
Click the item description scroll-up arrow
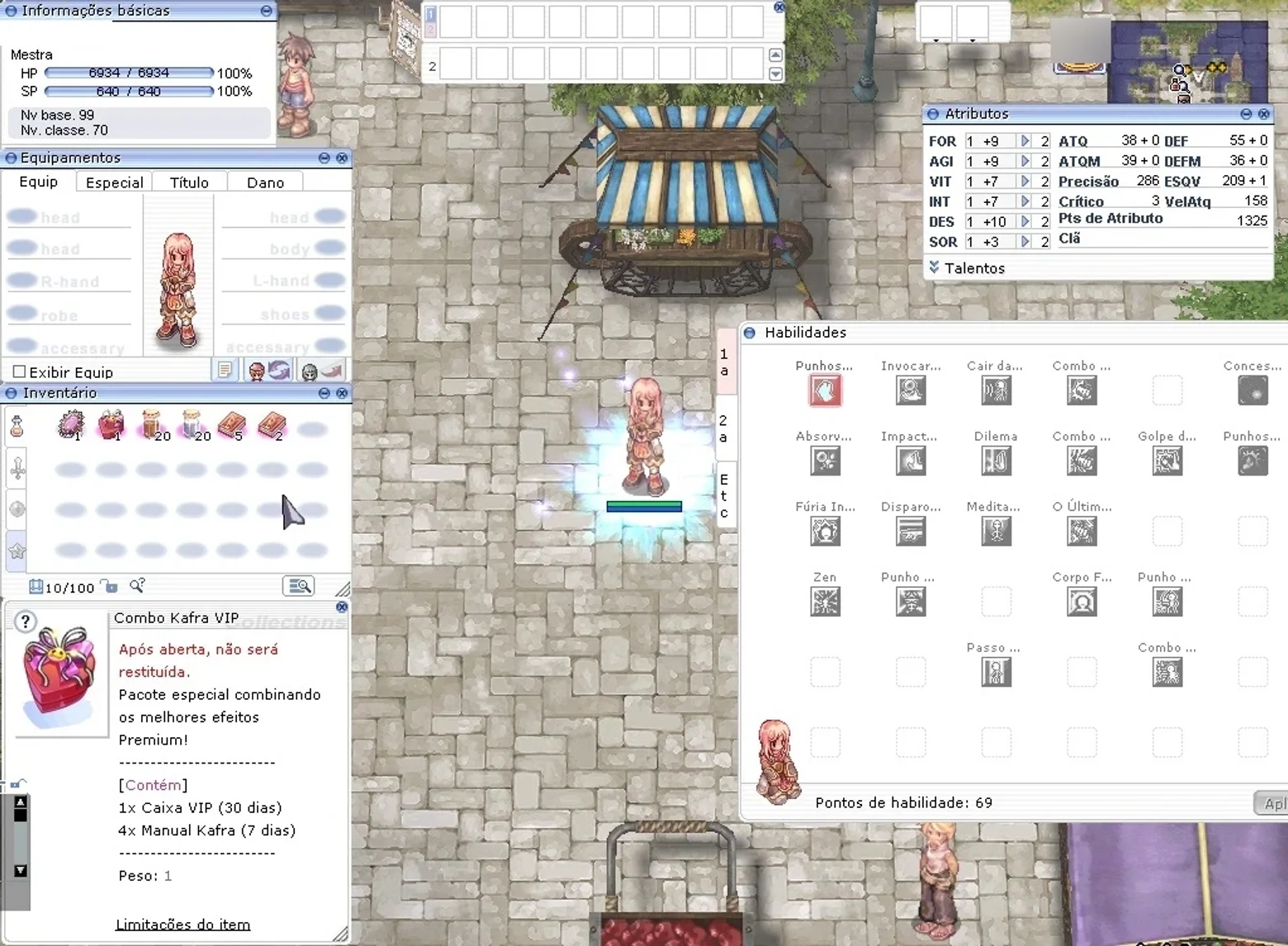pyautogui.click(x=21, y=802)
